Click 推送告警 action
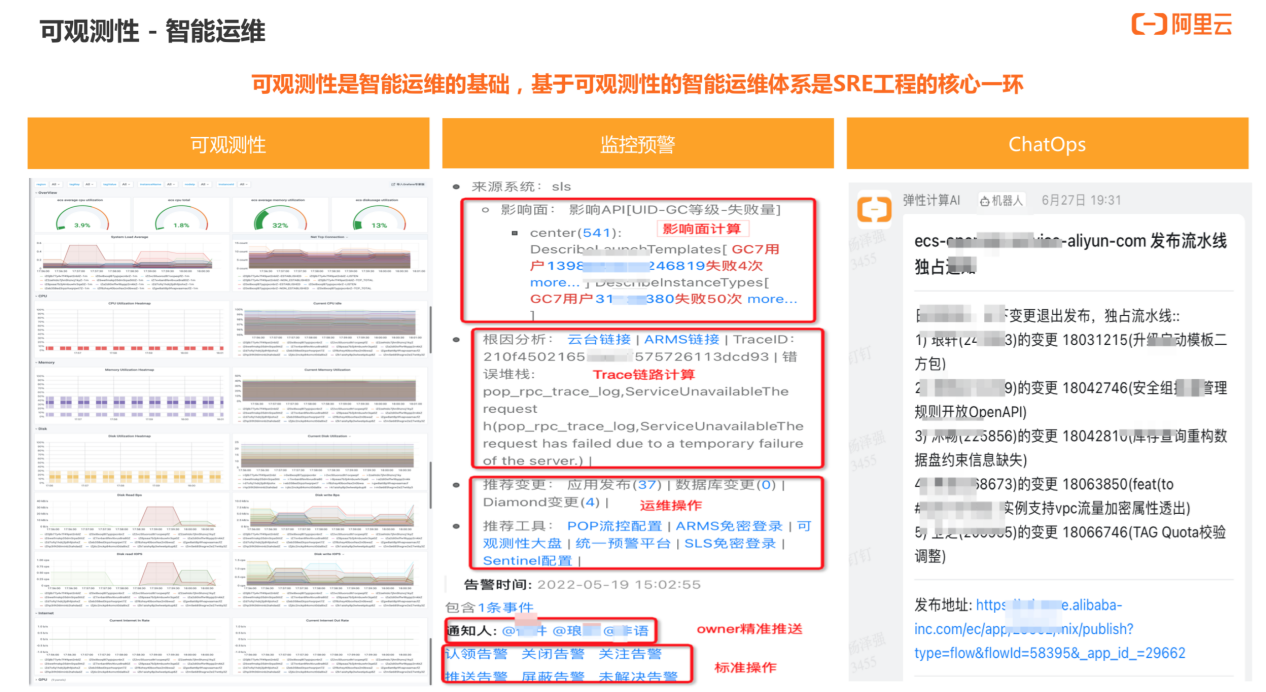This screenshot has width=1266, height=692. click(475, 677)
